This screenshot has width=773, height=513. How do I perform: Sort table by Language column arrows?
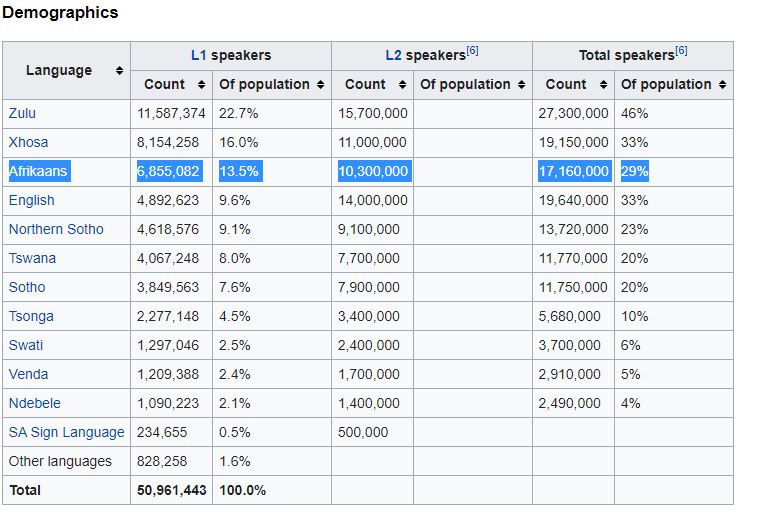[119, 70]
